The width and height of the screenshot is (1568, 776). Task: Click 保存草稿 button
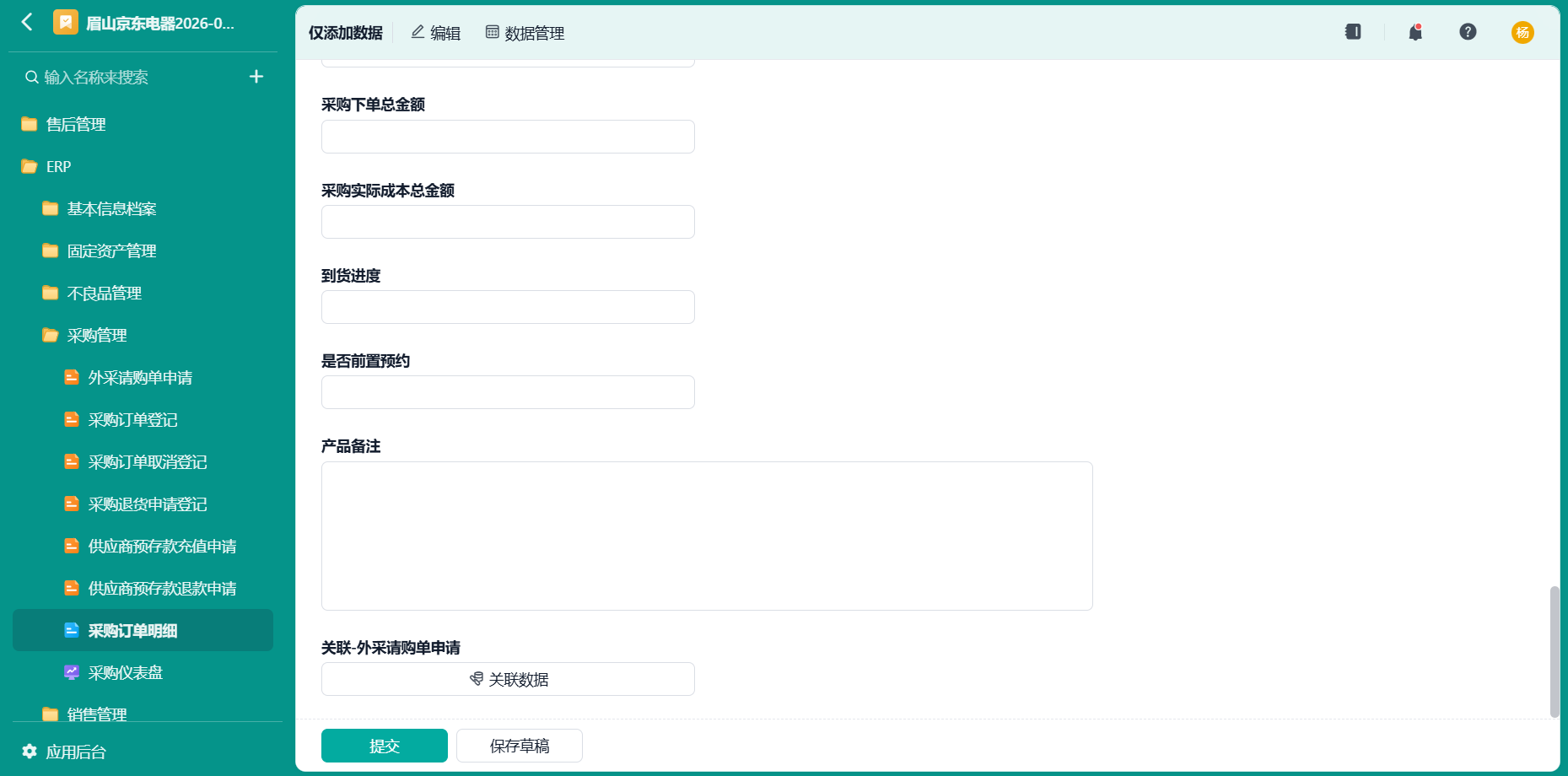click(x=520, y=746)
